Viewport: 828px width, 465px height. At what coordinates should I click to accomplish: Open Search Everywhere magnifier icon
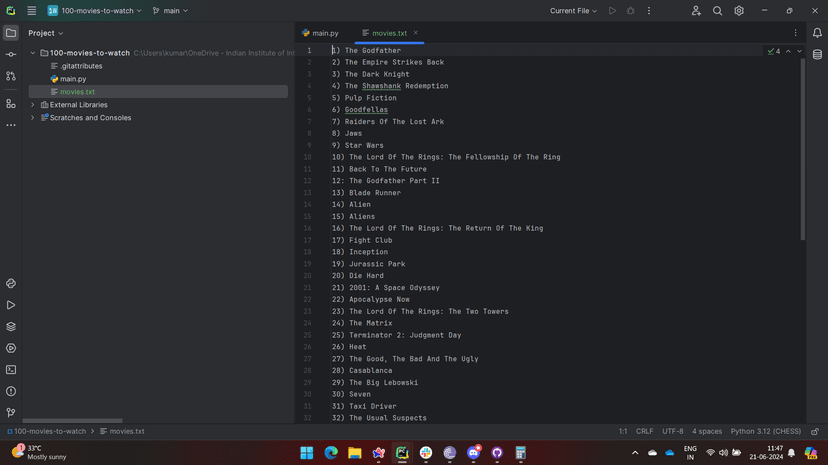717,11
